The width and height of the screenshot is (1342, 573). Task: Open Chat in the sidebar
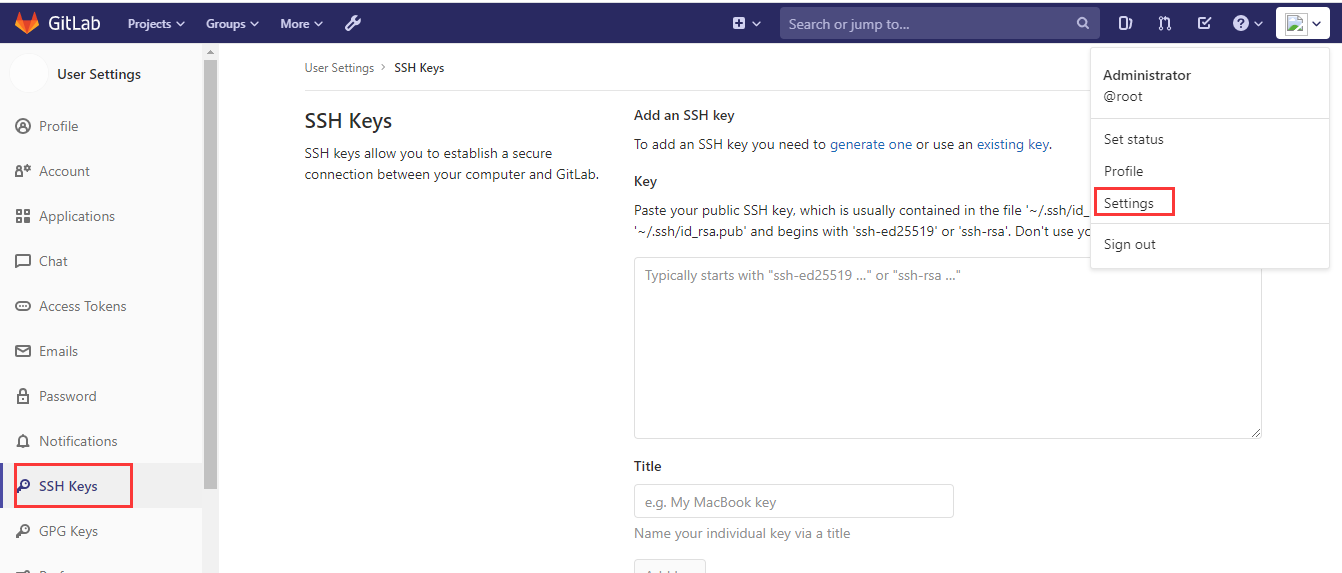(x=101, y=261)
